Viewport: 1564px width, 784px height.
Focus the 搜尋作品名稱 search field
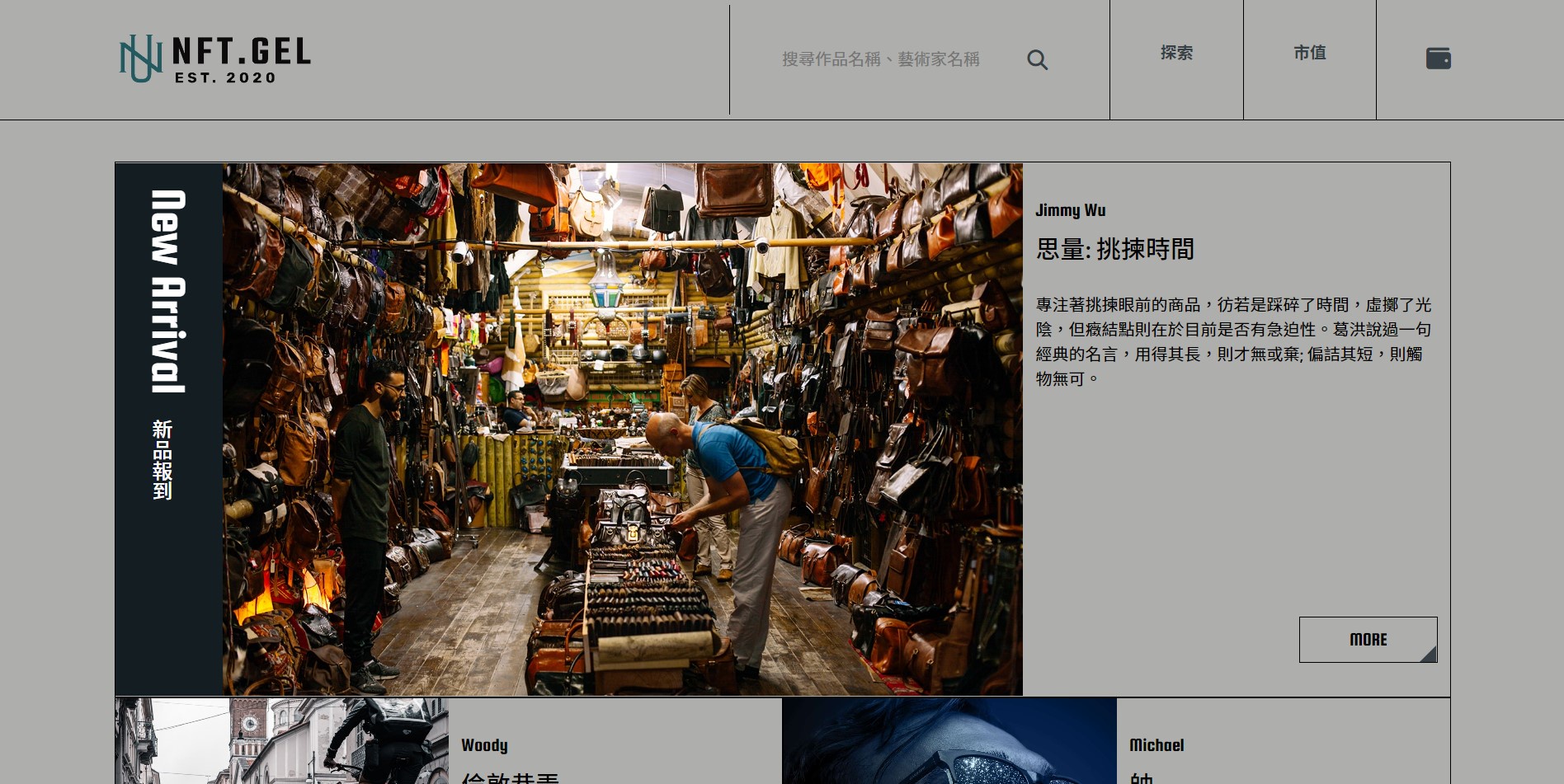click(x=881, y=59)
